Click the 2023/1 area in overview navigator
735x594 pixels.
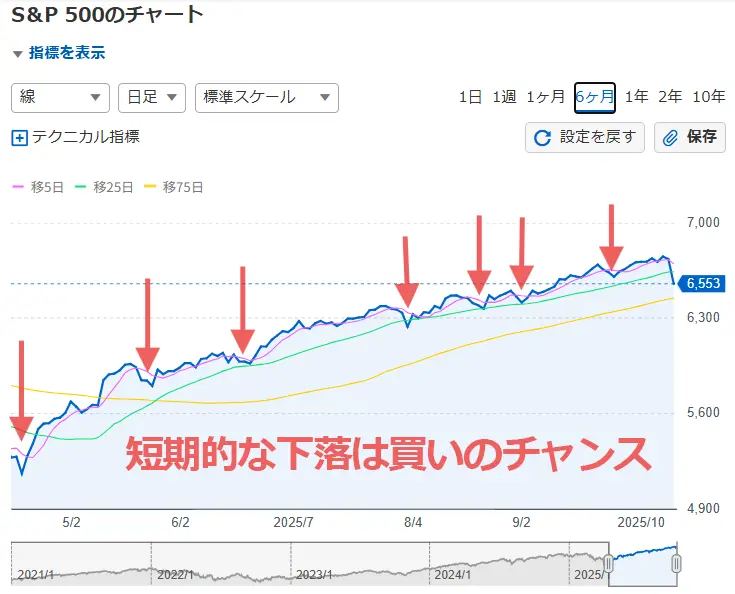click(314, 575)
